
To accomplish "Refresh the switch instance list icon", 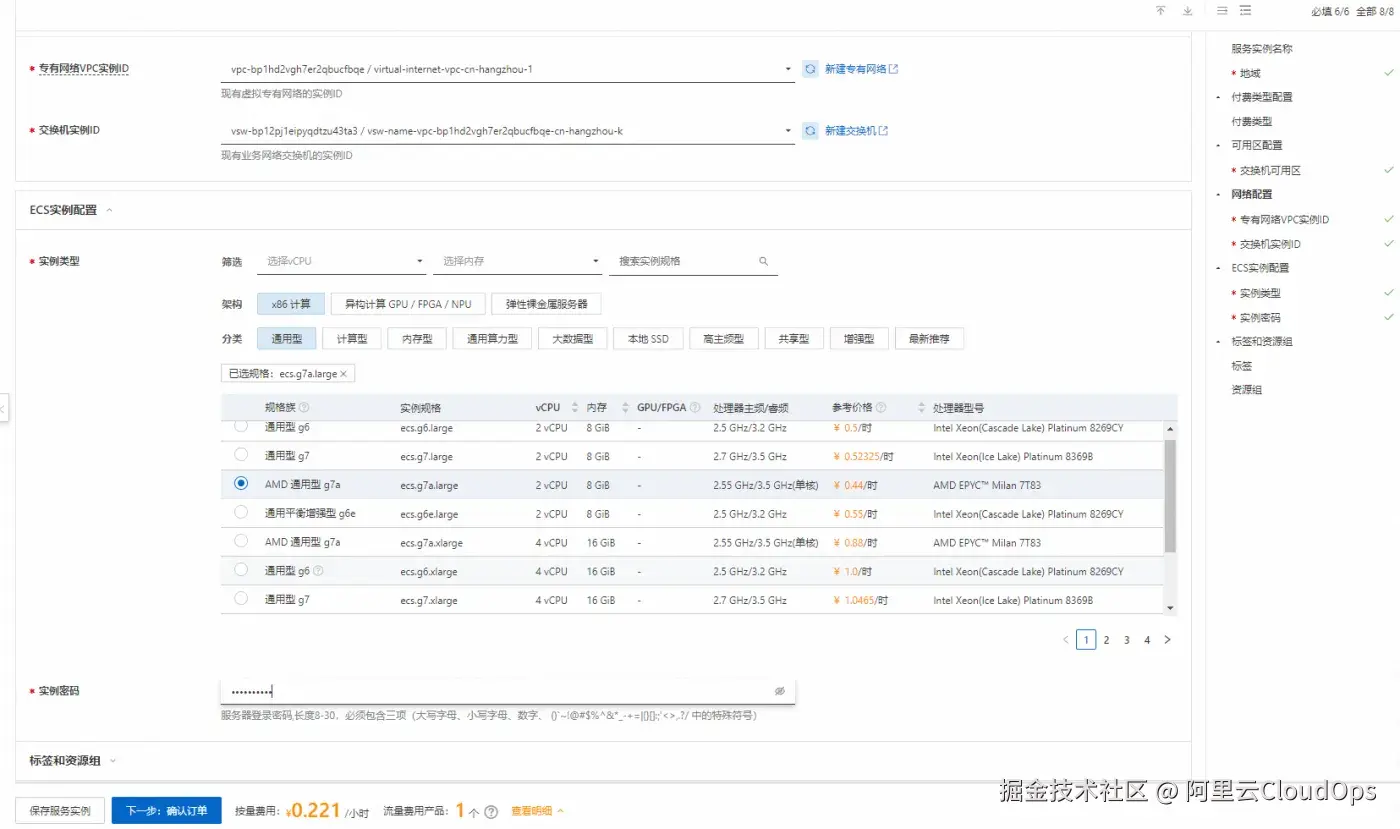I will (811, 131).
